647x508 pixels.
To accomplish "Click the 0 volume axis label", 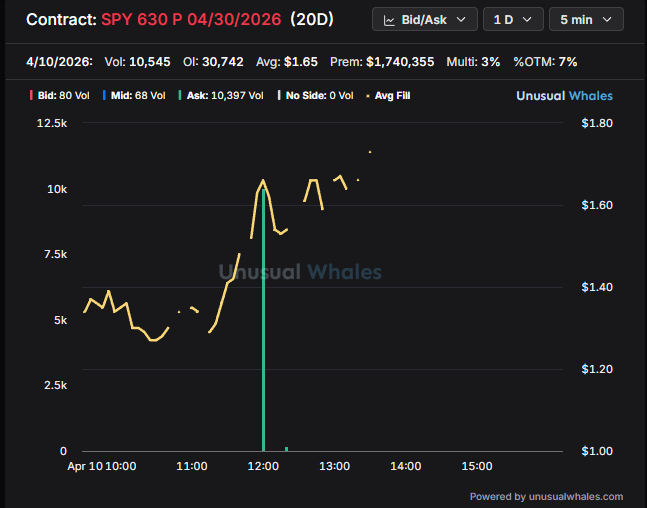I will click(x=63, y=451).
